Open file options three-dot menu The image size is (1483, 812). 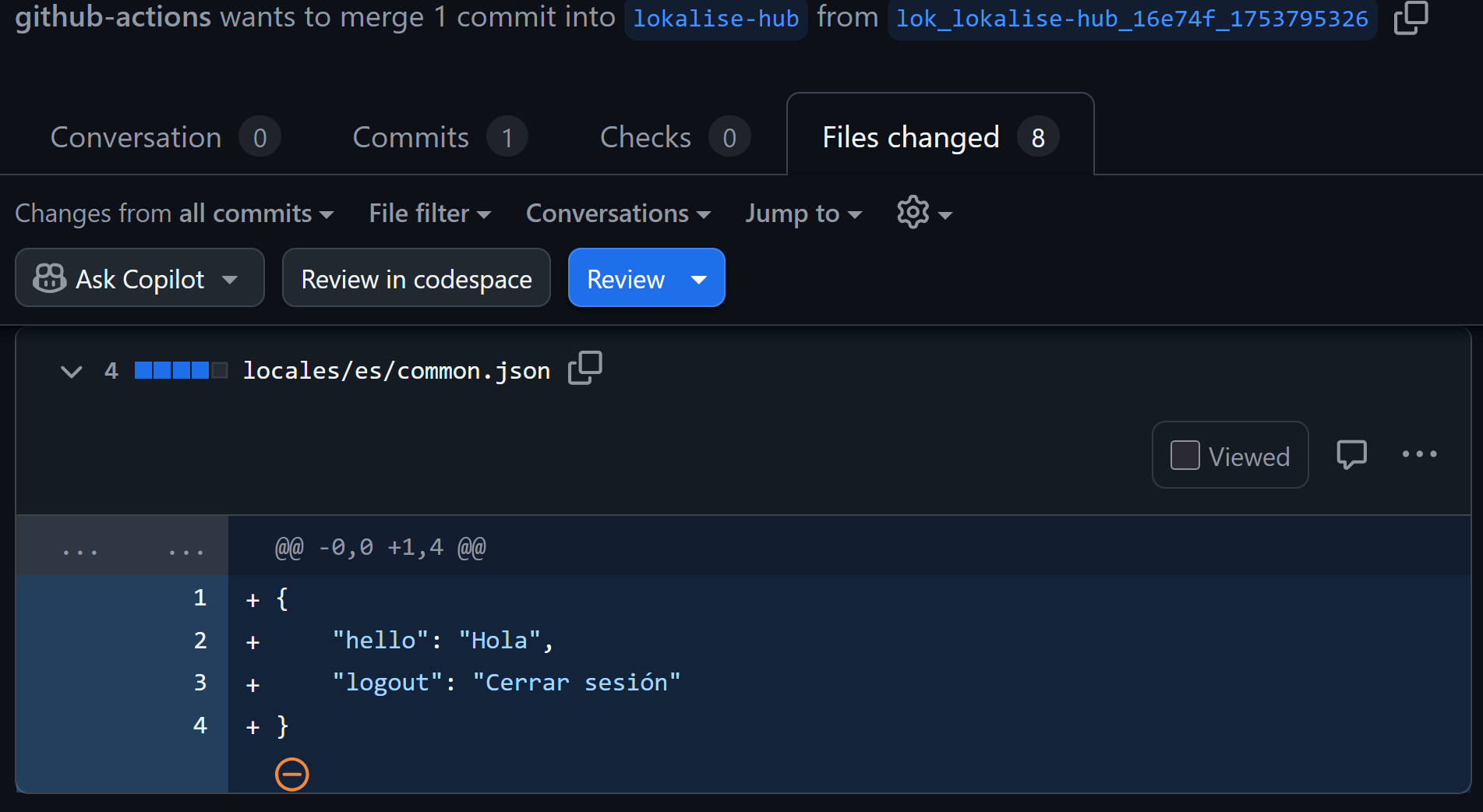tap(1419, 454)
